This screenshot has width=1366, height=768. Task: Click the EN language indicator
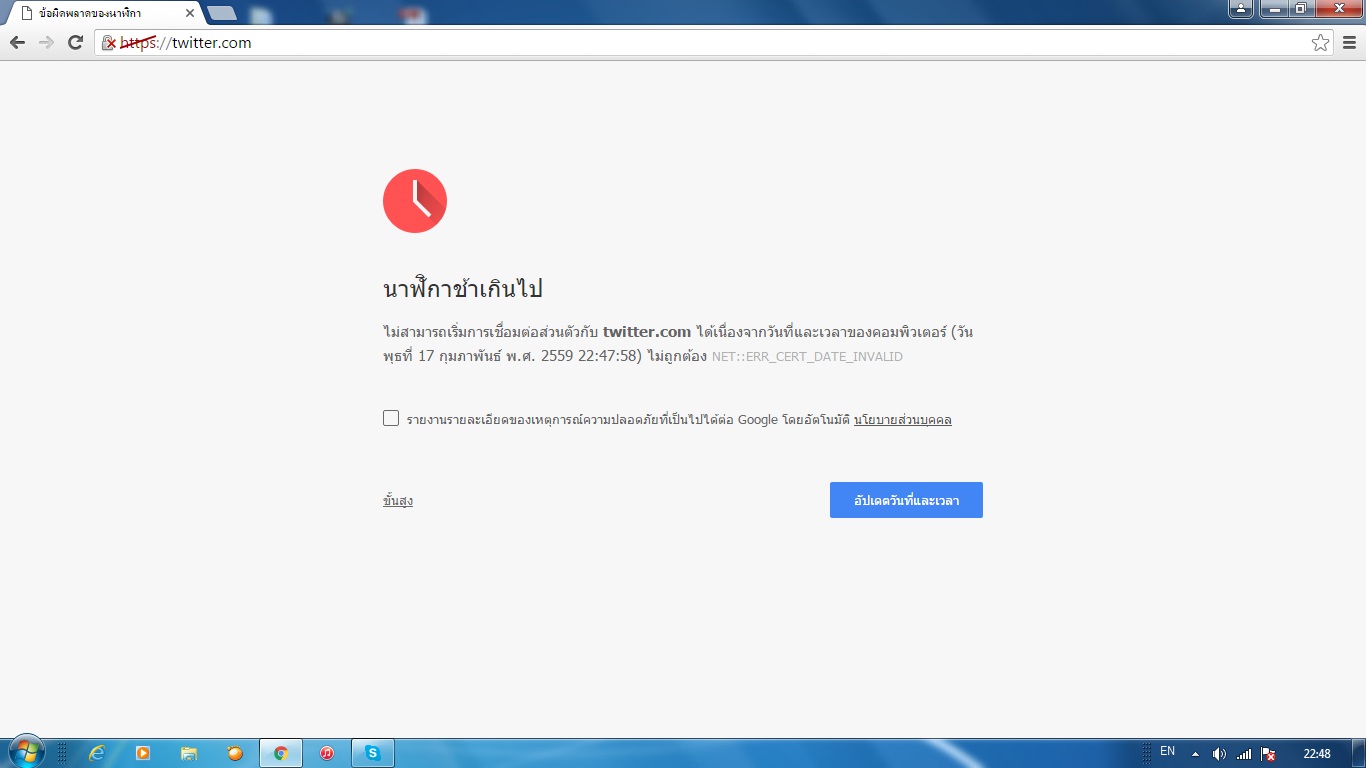(1167, 752)
